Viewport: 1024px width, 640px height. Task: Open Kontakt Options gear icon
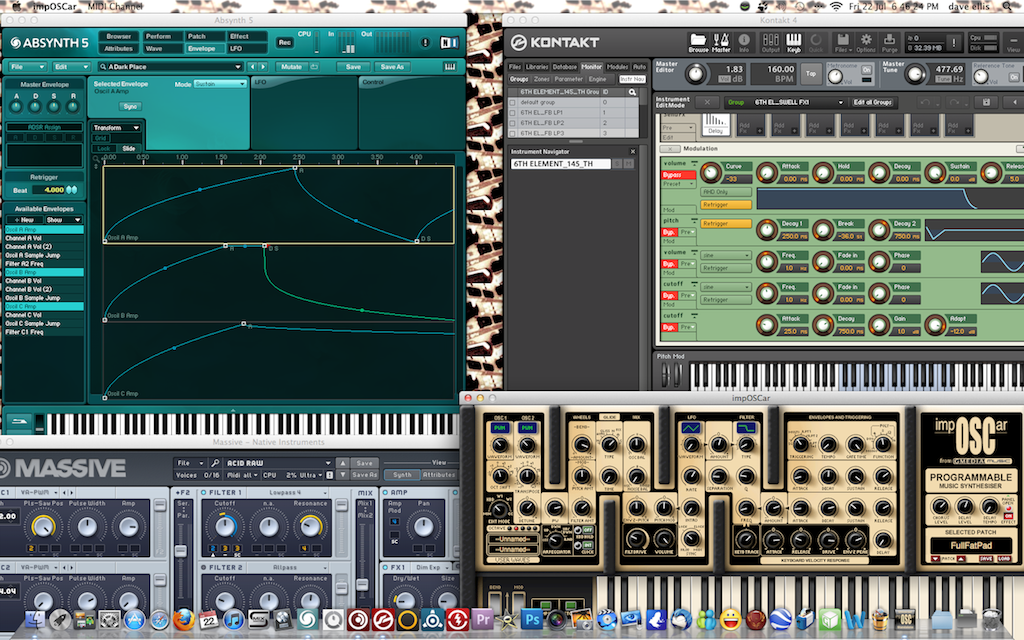(866, 43)
